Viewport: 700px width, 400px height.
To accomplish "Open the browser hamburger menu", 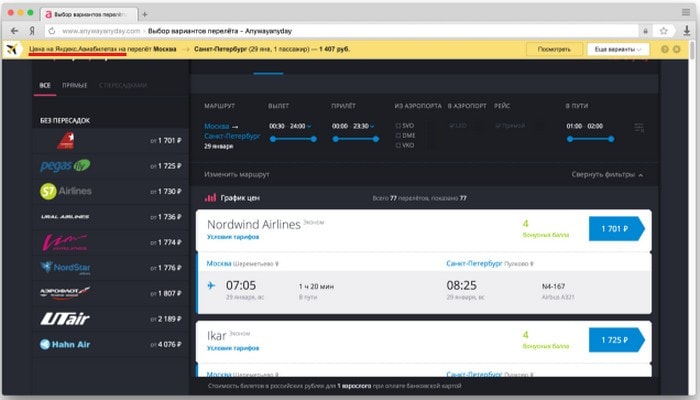I will [x=686, y=12].
